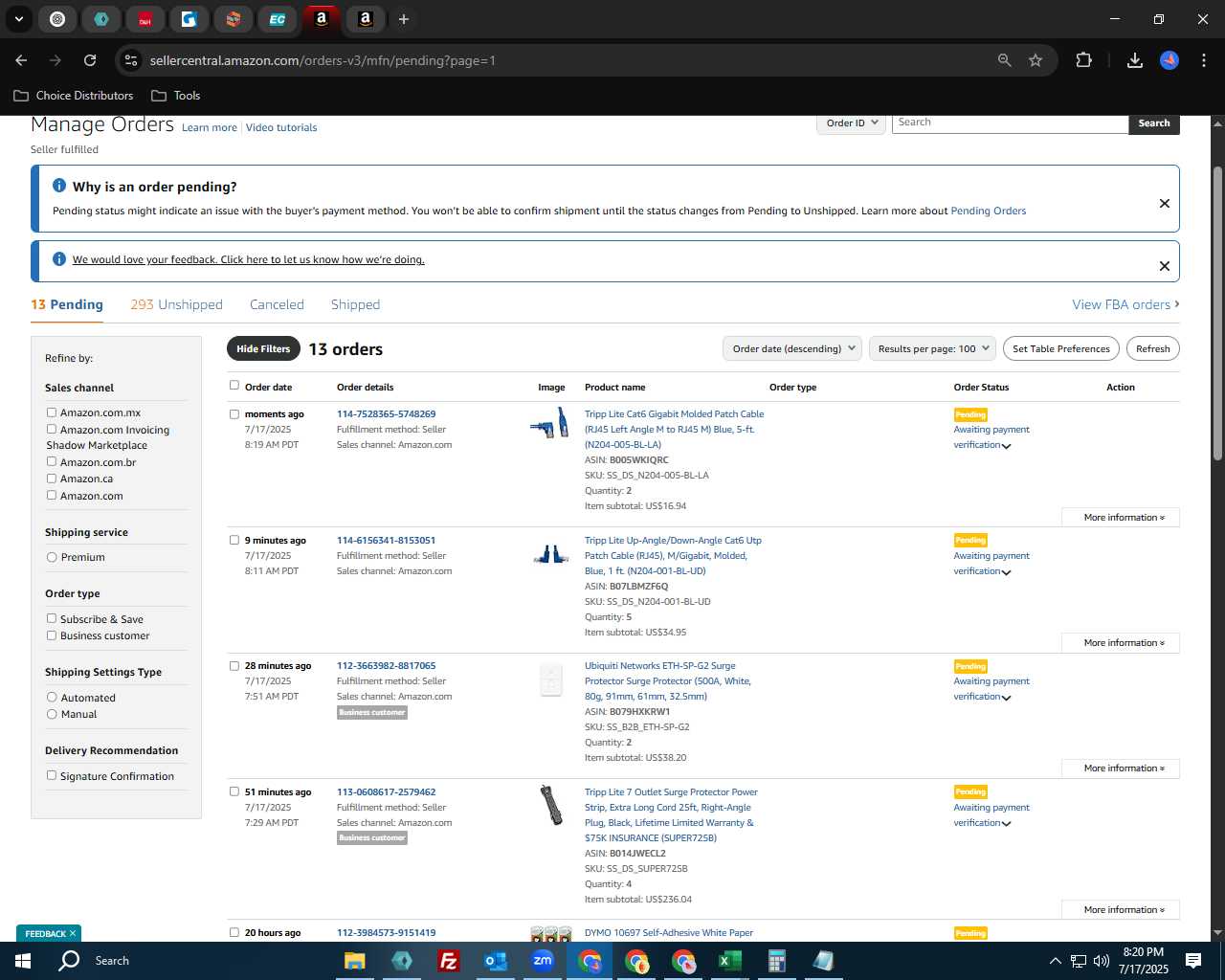Click the Search button for orders

(x=1154, y=123)
